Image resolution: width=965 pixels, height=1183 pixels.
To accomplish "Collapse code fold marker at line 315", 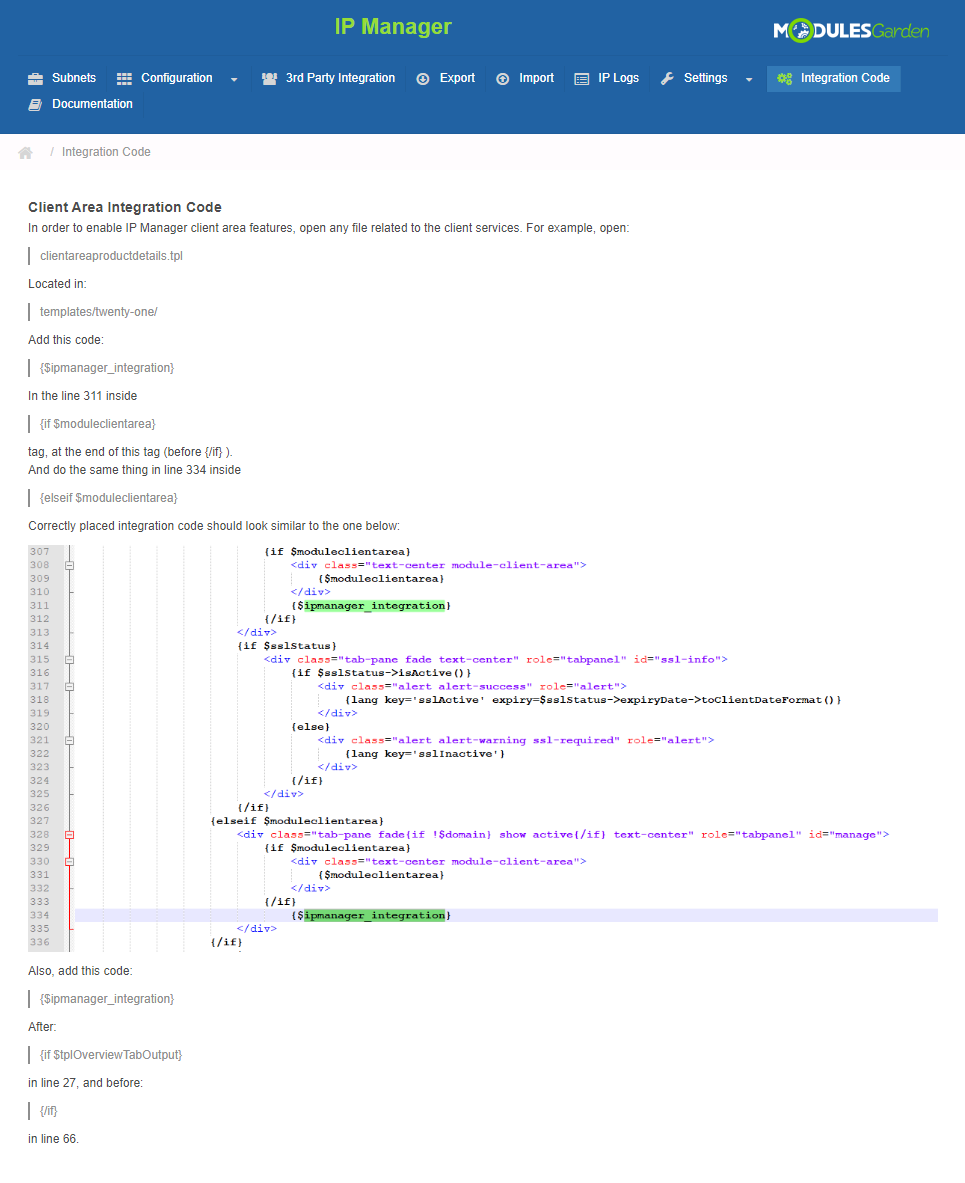I will [x=69, y=659].
